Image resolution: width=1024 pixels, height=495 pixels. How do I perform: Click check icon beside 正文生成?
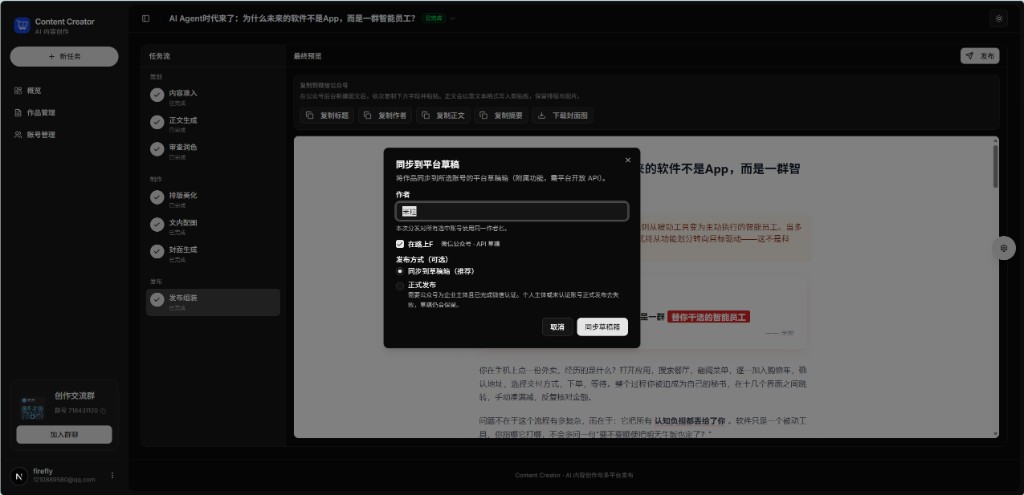point(157,122)
